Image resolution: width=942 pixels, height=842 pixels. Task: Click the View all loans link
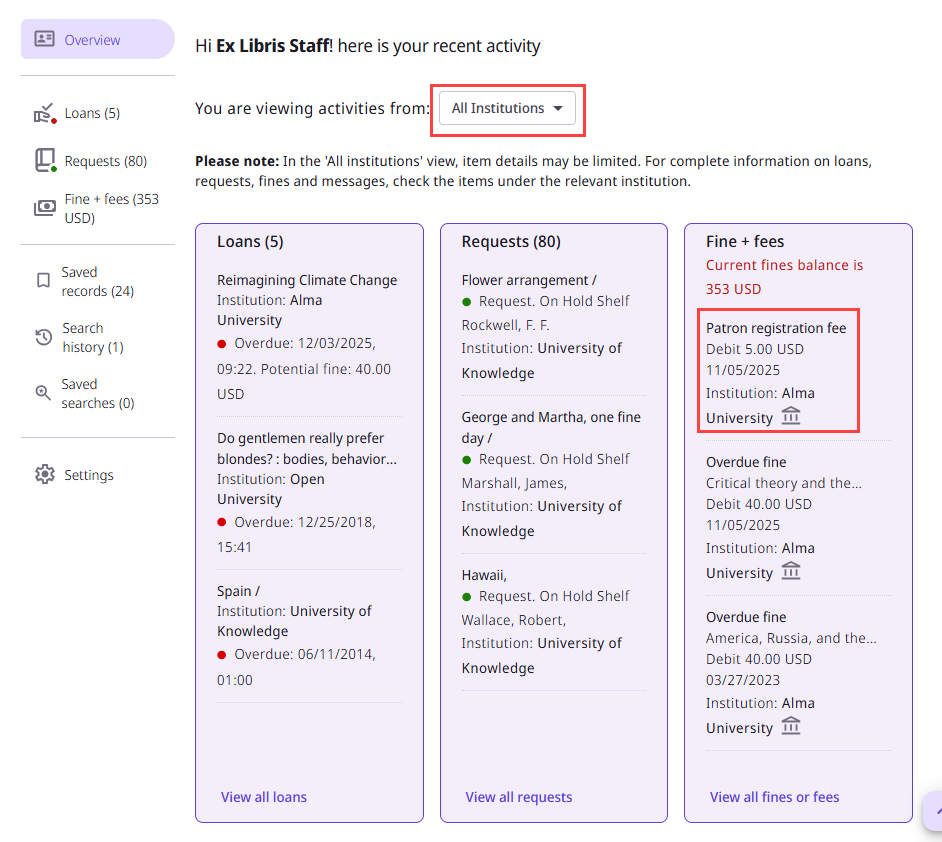pos(264,797)
